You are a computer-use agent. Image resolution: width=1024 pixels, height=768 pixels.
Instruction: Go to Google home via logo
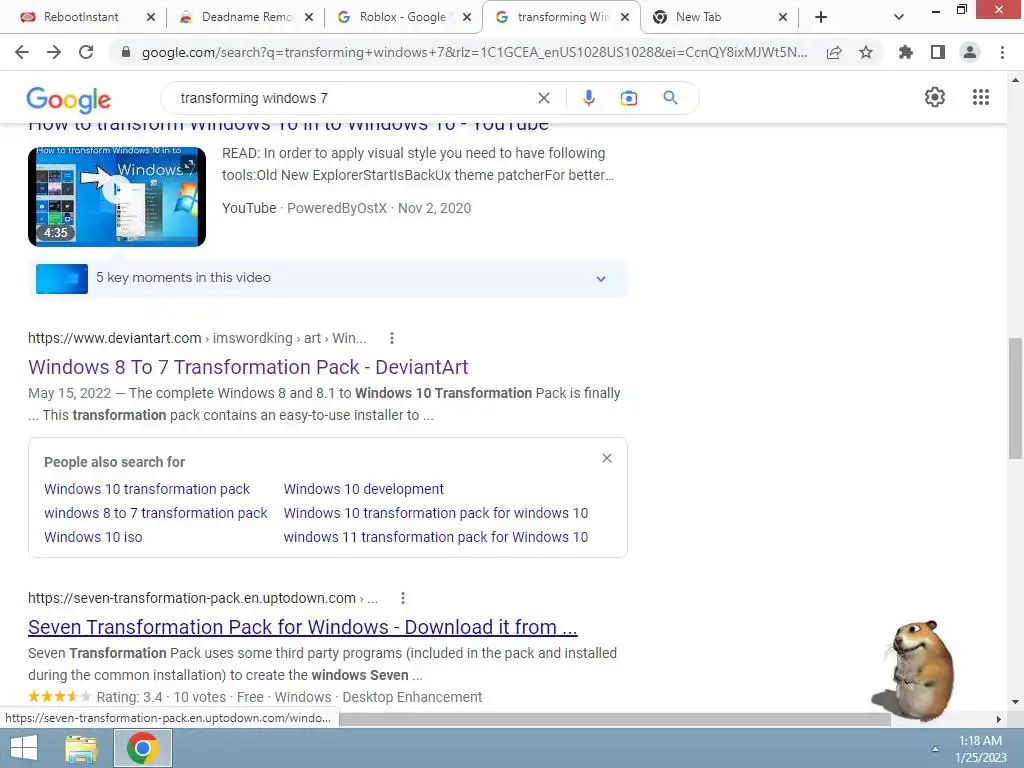(69, 100)
